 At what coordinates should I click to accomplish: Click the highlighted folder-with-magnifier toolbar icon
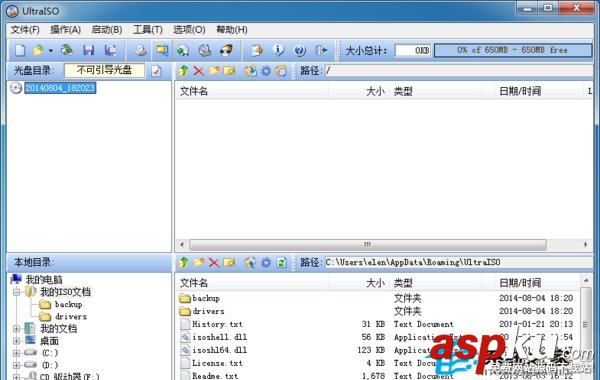coord(162,50)
